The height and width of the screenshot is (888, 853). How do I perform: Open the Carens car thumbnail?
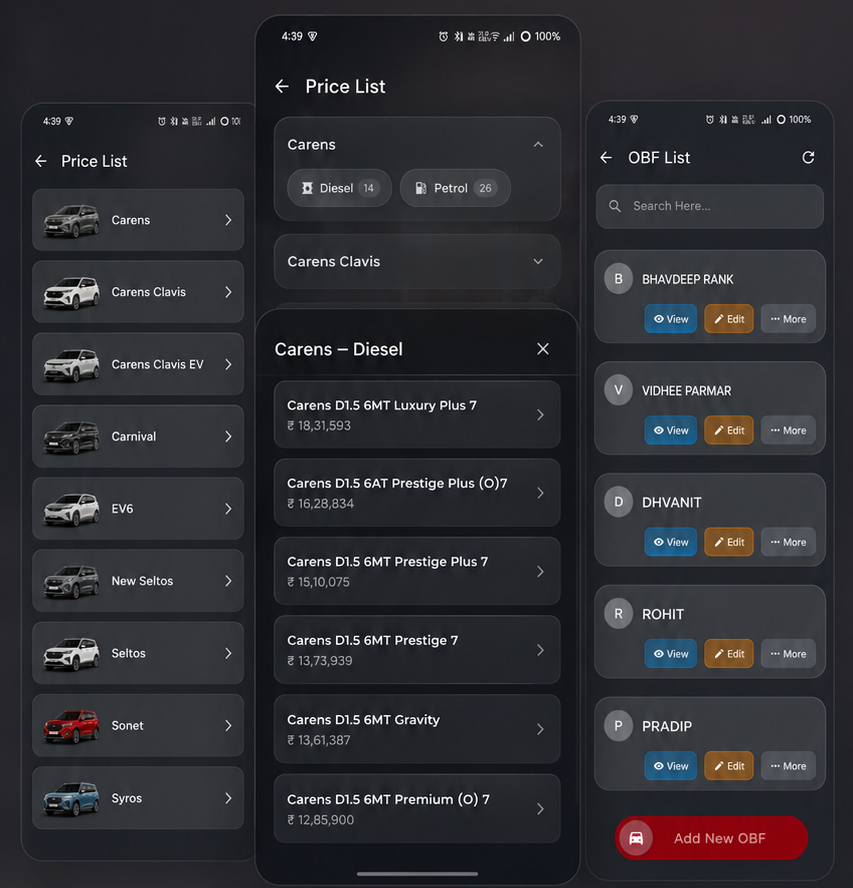71,220
